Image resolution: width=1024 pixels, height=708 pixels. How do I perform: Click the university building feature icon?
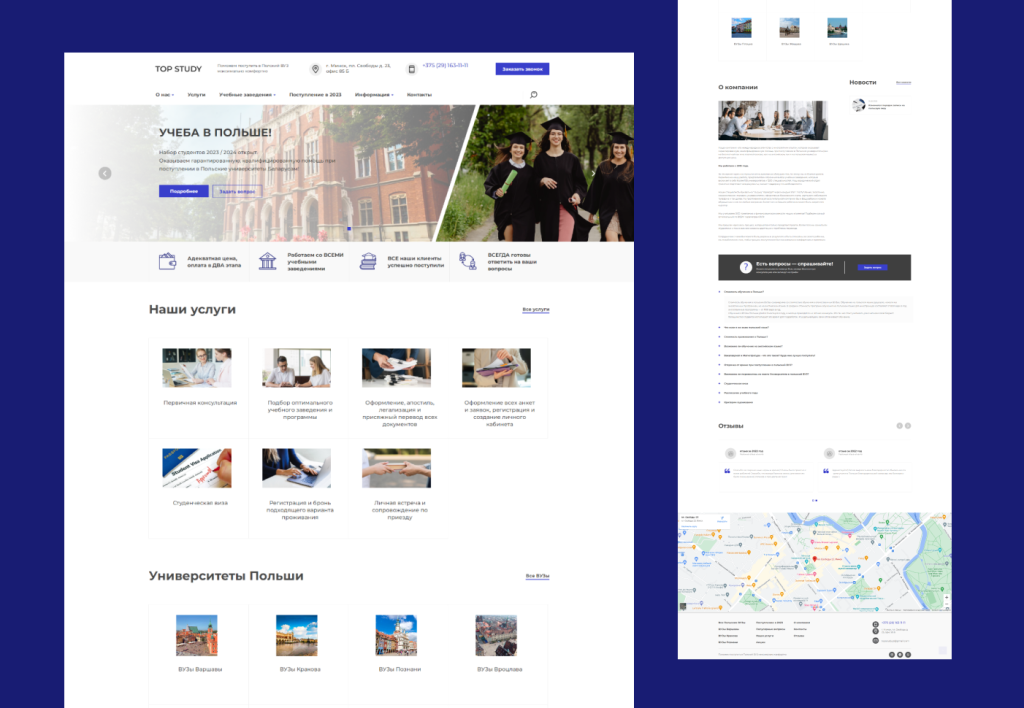tap(267, 261)
